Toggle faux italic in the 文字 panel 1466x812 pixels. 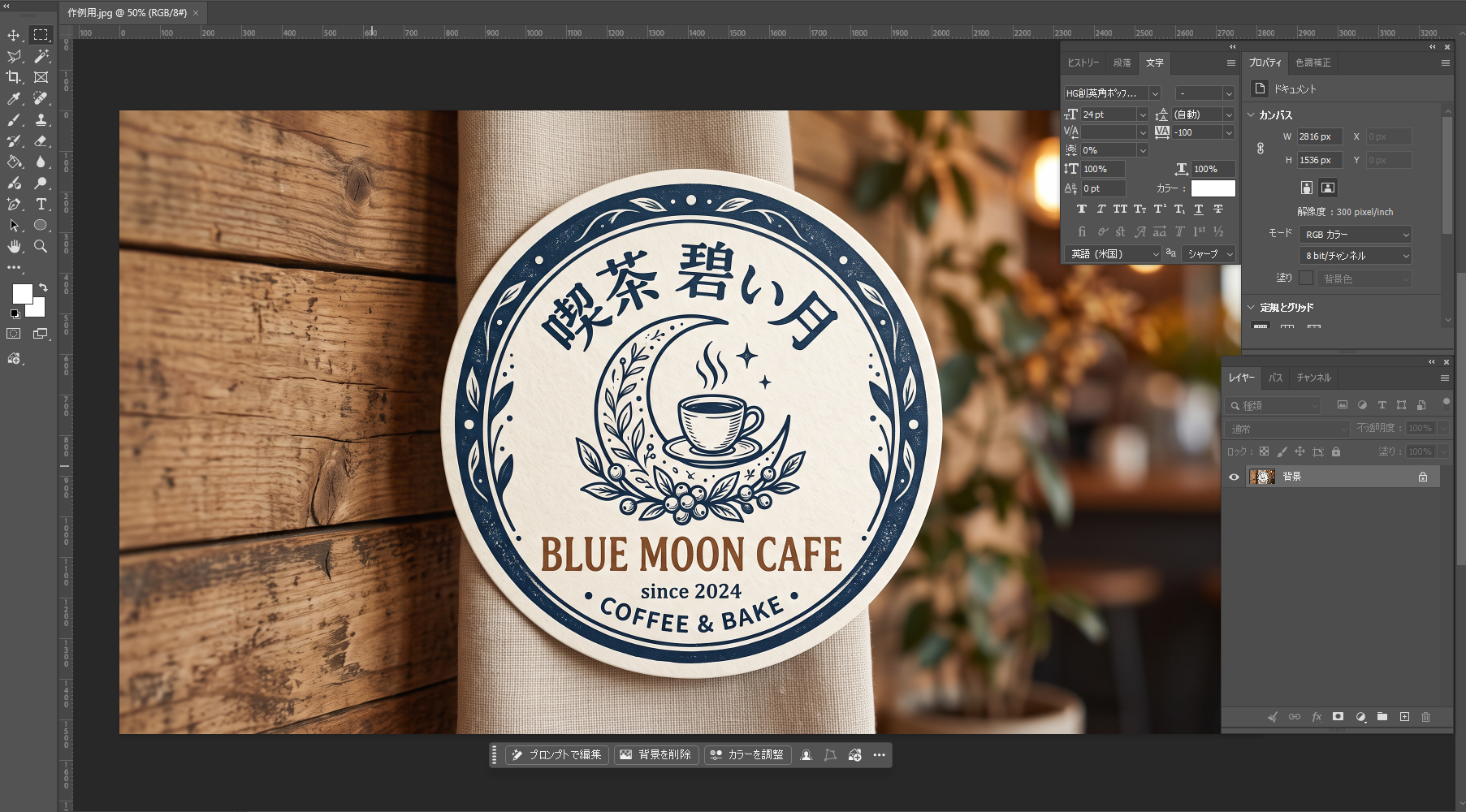1101,209
